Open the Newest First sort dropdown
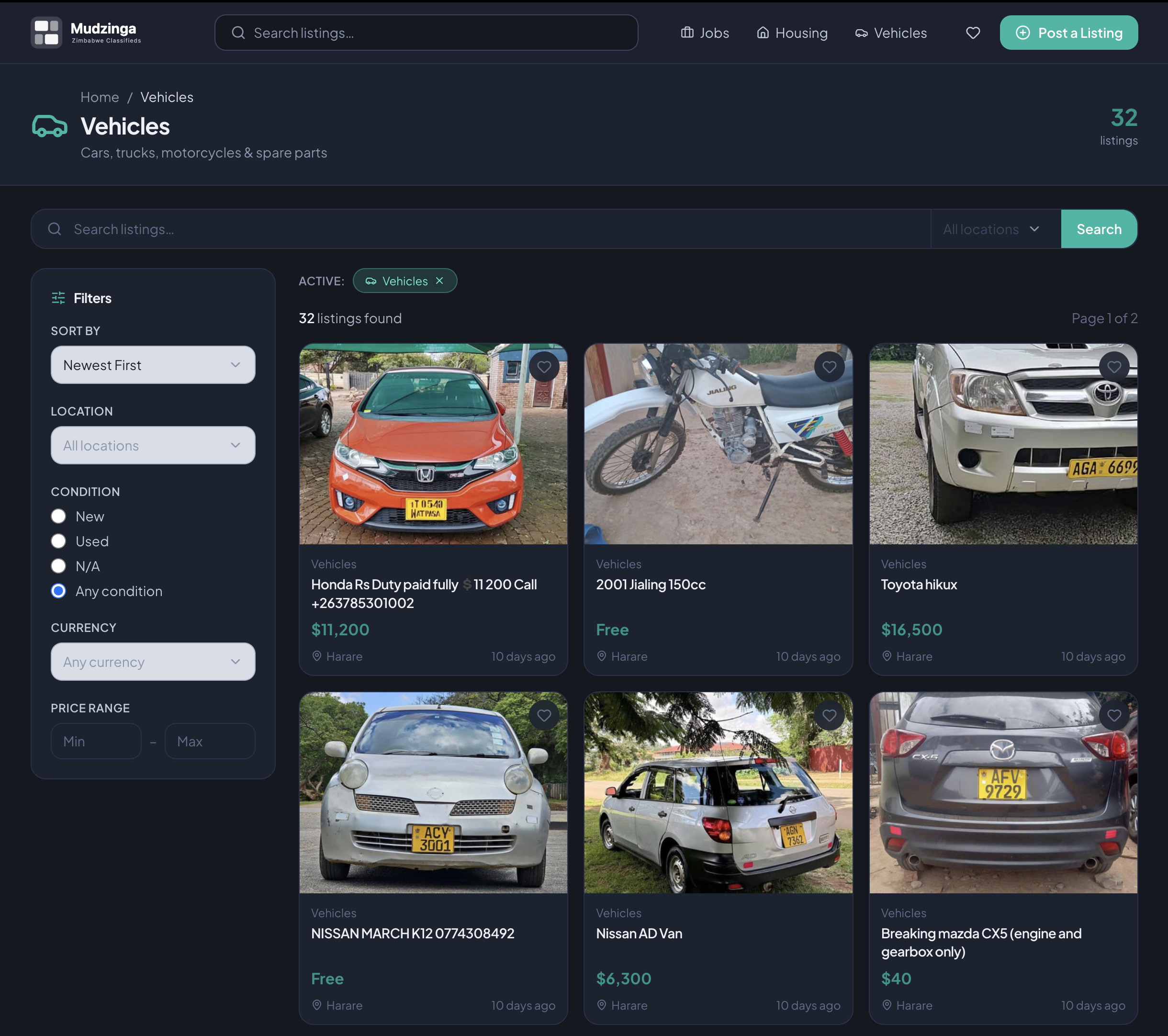 coord(153,365)
